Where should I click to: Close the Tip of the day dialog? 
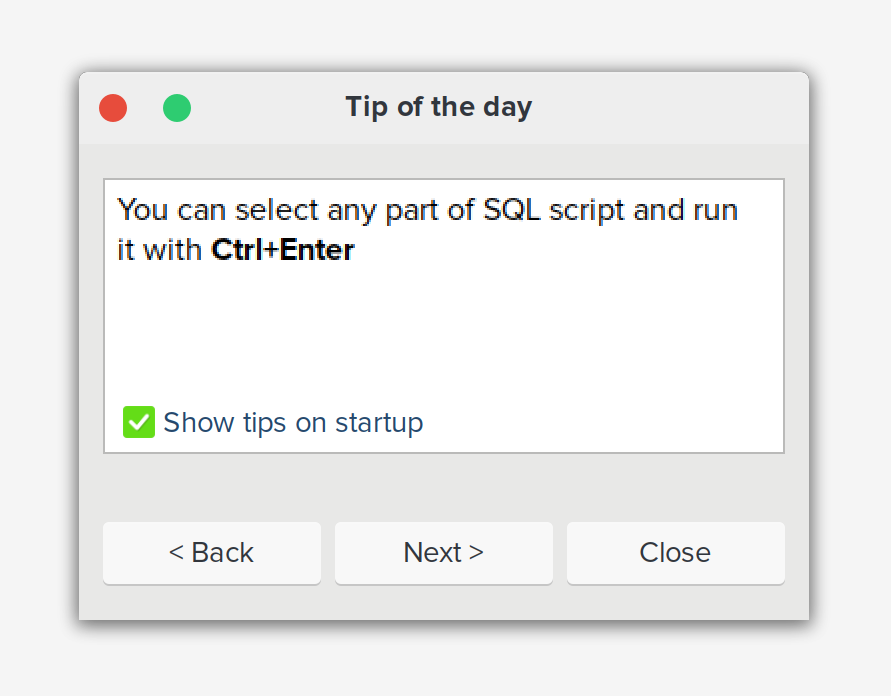point(675,553)
